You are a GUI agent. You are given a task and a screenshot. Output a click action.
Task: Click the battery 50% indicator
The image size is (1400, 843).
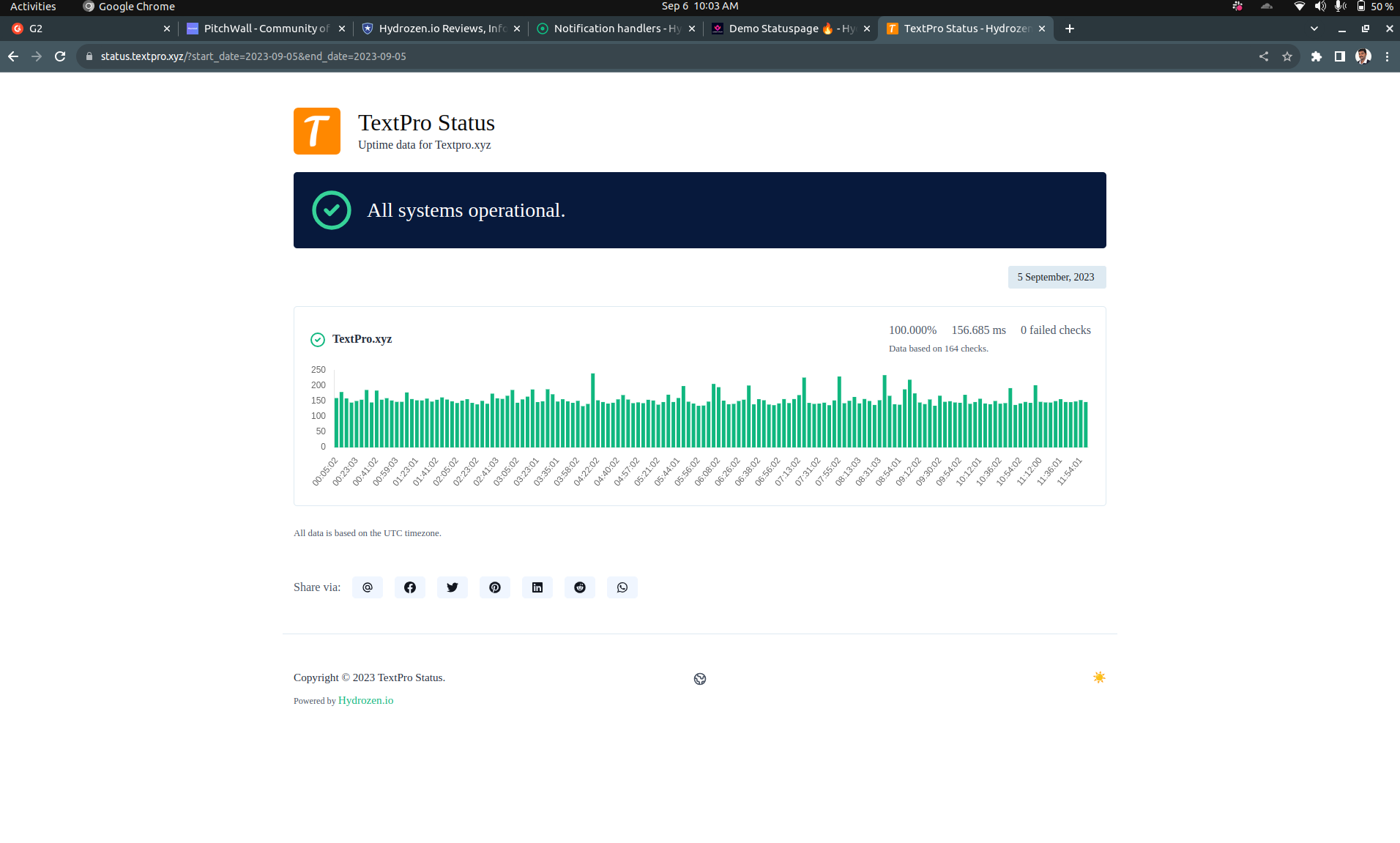coord(1374,7)
